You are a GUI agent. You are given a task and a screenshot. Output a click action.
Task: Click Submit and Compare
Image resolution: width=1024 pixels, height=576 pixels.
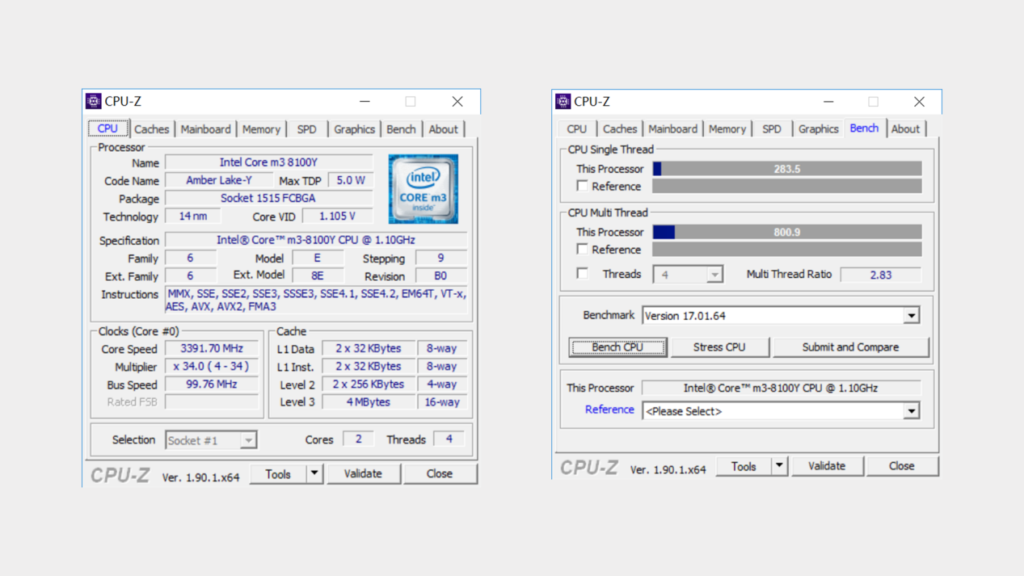[851, 347]
